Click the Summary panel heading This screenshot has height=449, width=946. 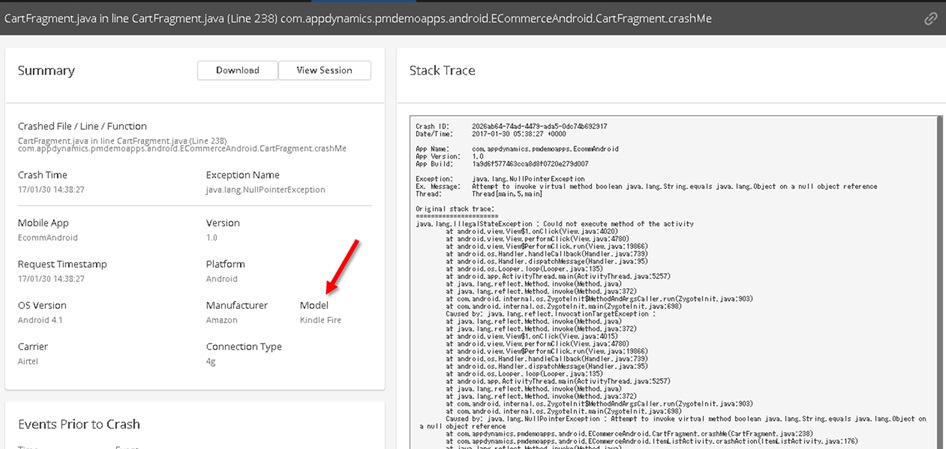(x=46, y=71)
